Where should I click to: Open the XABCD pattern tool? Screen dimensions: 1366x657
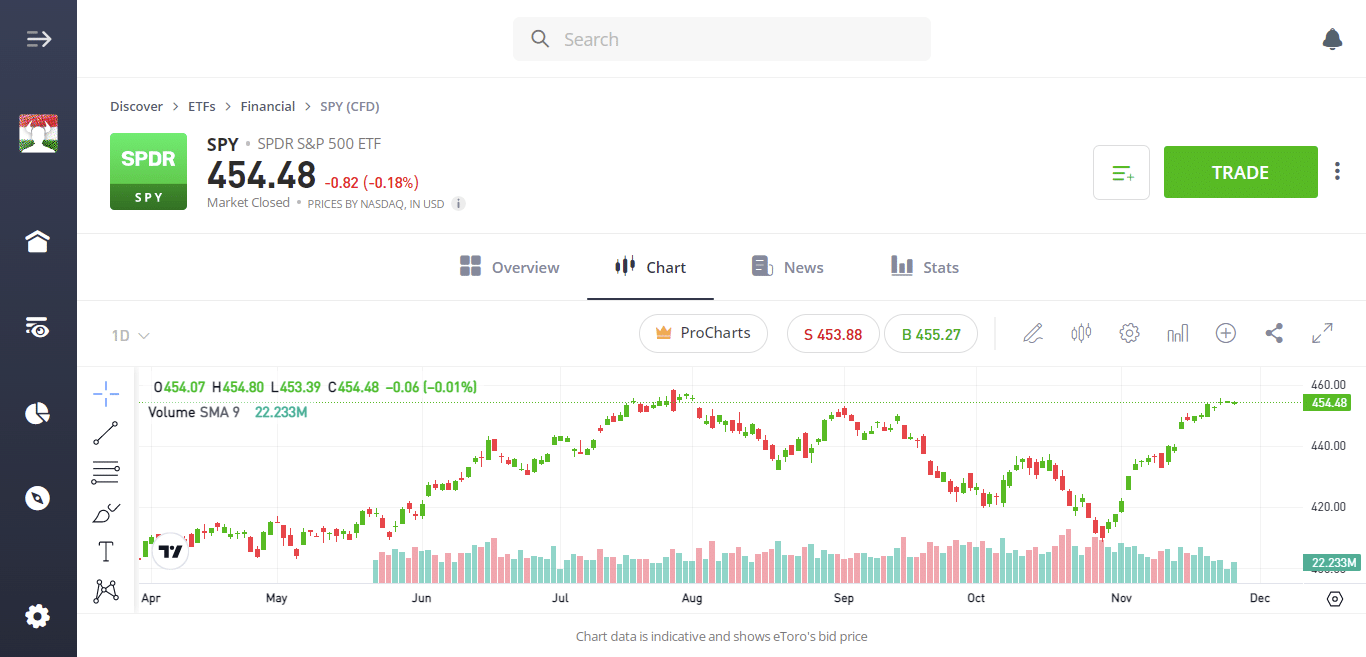106,590
